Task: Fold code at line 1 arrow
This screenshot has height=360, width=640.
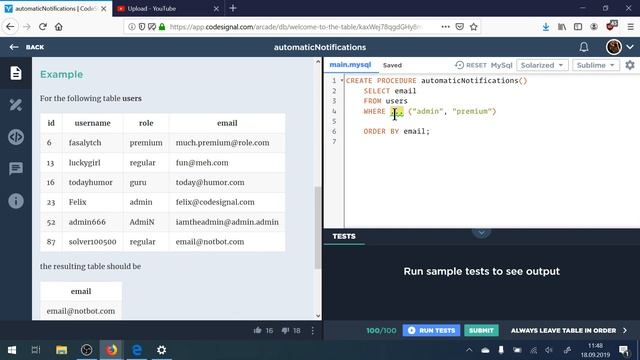Action: [342, 80]
